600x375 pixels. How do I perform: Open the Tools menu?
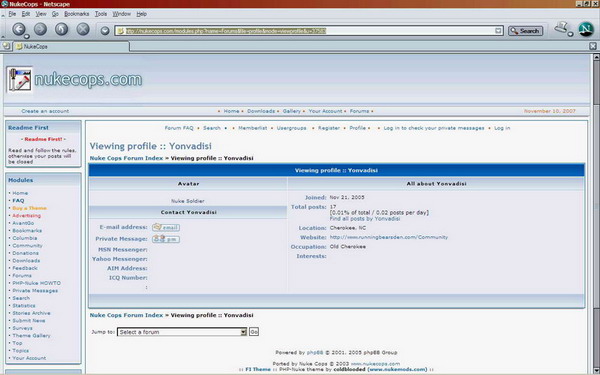pyautogui.click(x=101, y=14)
